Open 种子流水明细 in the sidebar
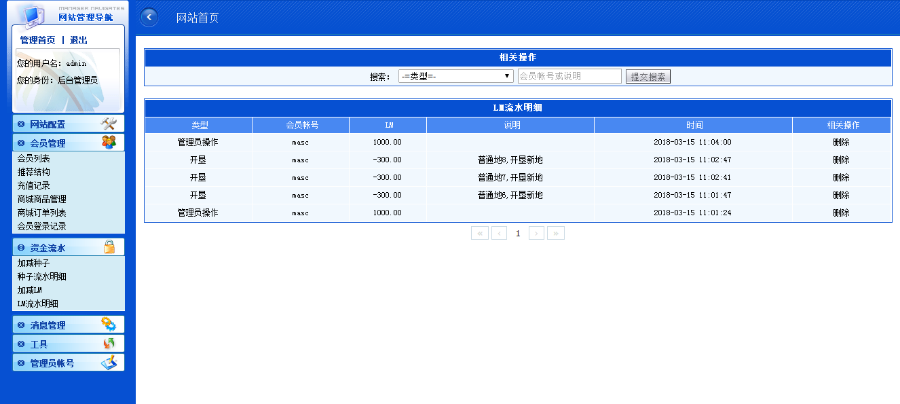This screenshot has height=404, width=900. click(x=42, y=277)
